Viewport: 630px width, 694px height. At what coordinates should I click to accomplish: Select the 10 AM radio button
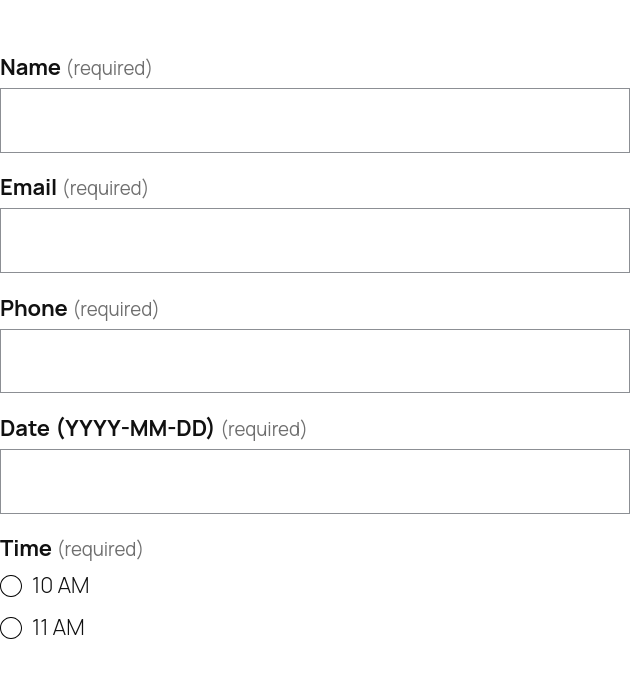click(11, 586)
